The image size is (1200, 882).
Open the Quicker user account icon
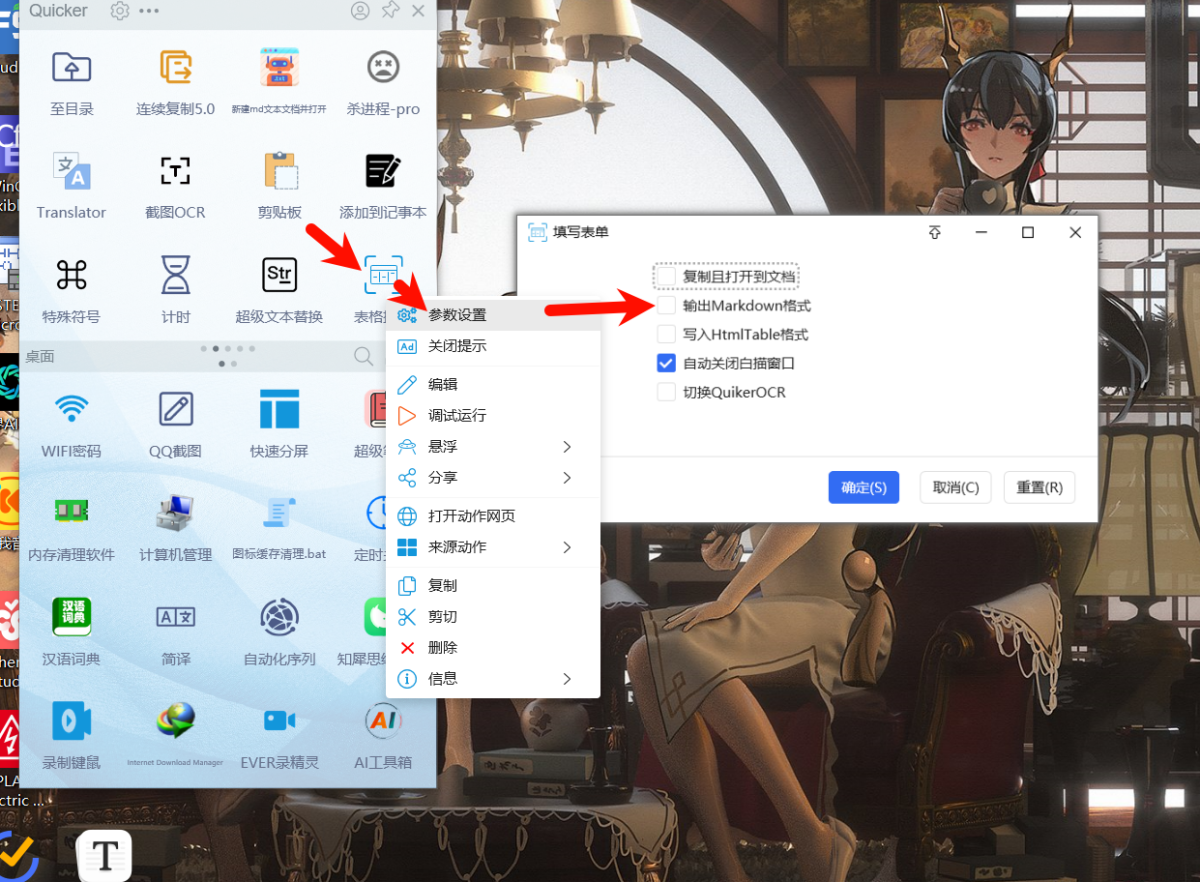[360, 11]
